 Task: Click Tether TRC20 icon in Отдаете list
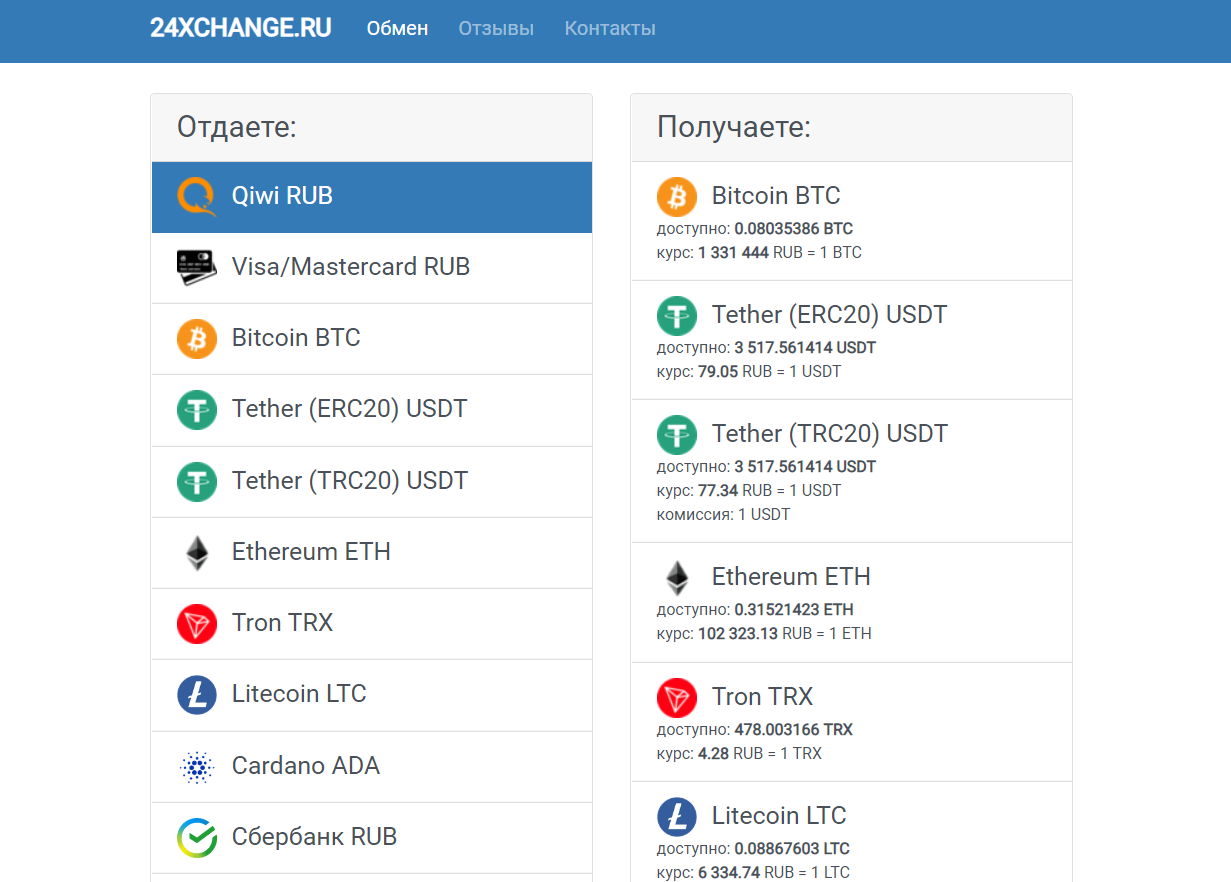coord(197,481)
